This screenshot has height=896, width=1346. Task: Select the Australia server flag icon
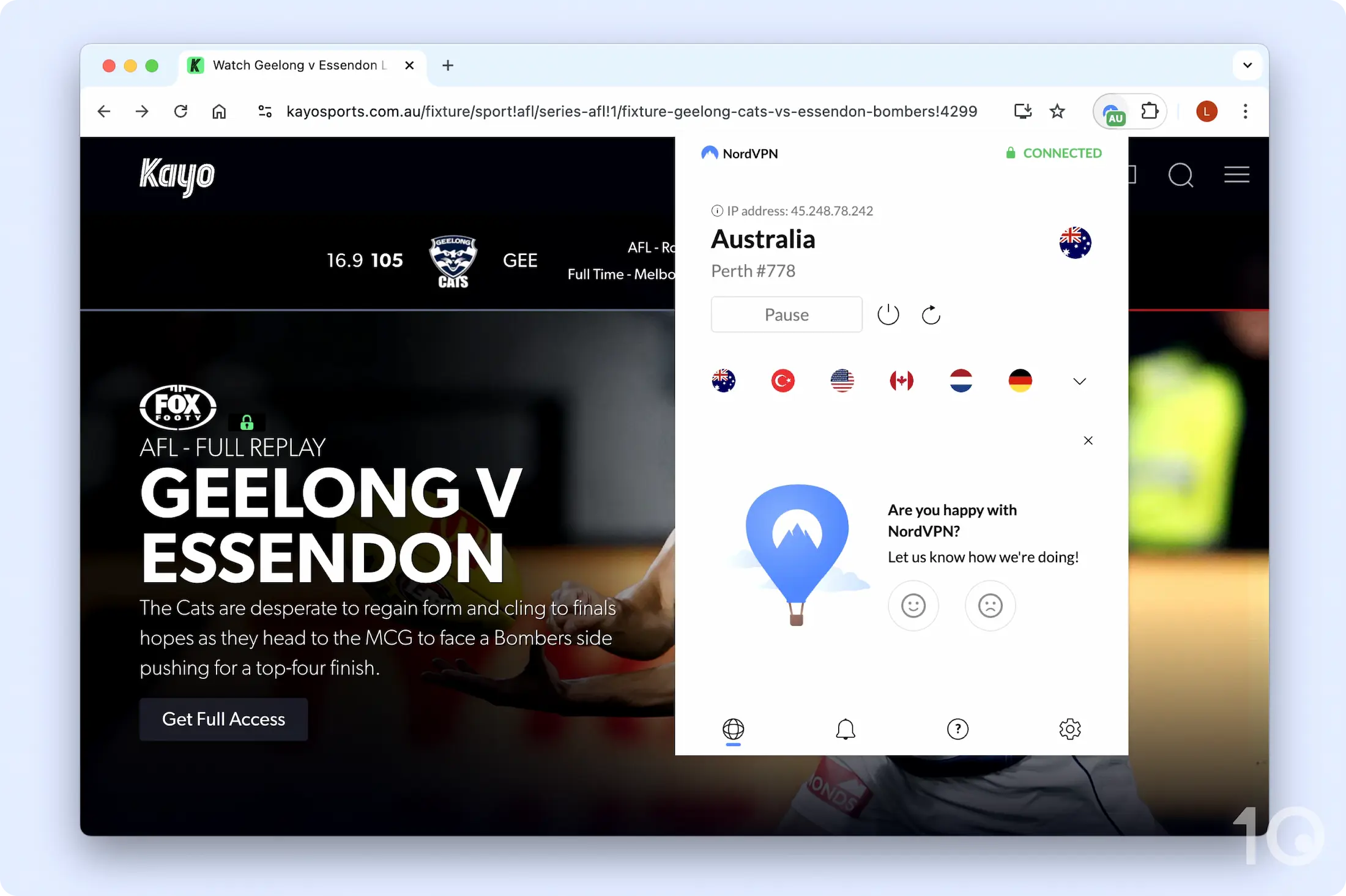point(723,381)
